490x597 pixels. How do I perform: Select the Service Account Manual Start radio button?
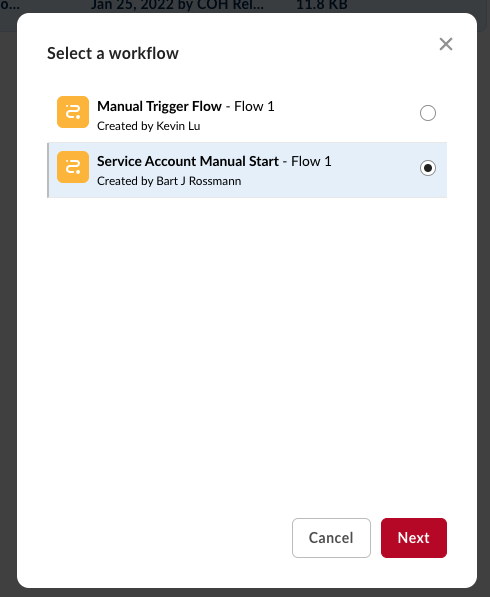coord(428,168)
